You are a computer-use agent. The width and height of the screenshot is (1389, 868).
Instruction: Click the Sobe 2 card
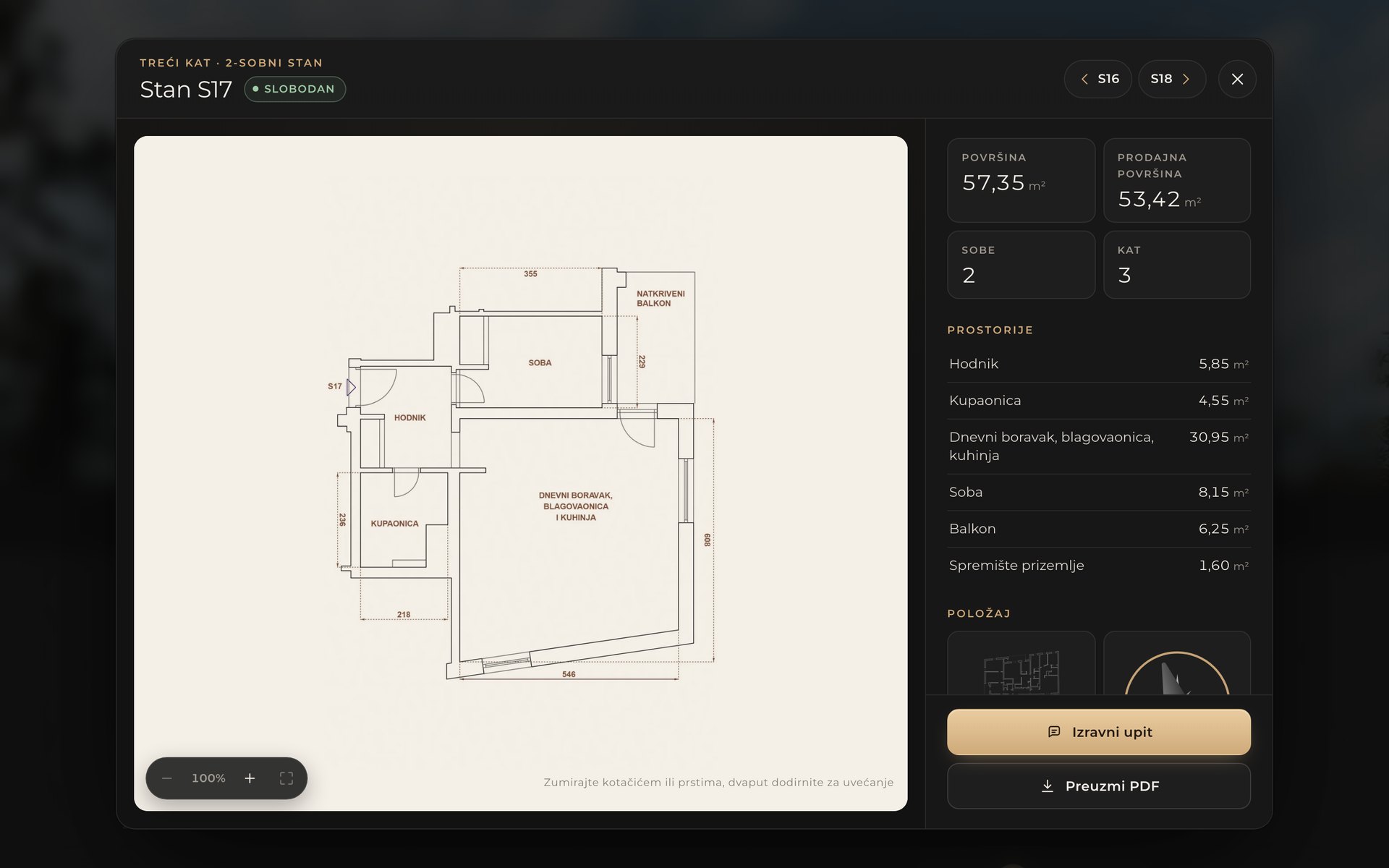coord(1021,265)
